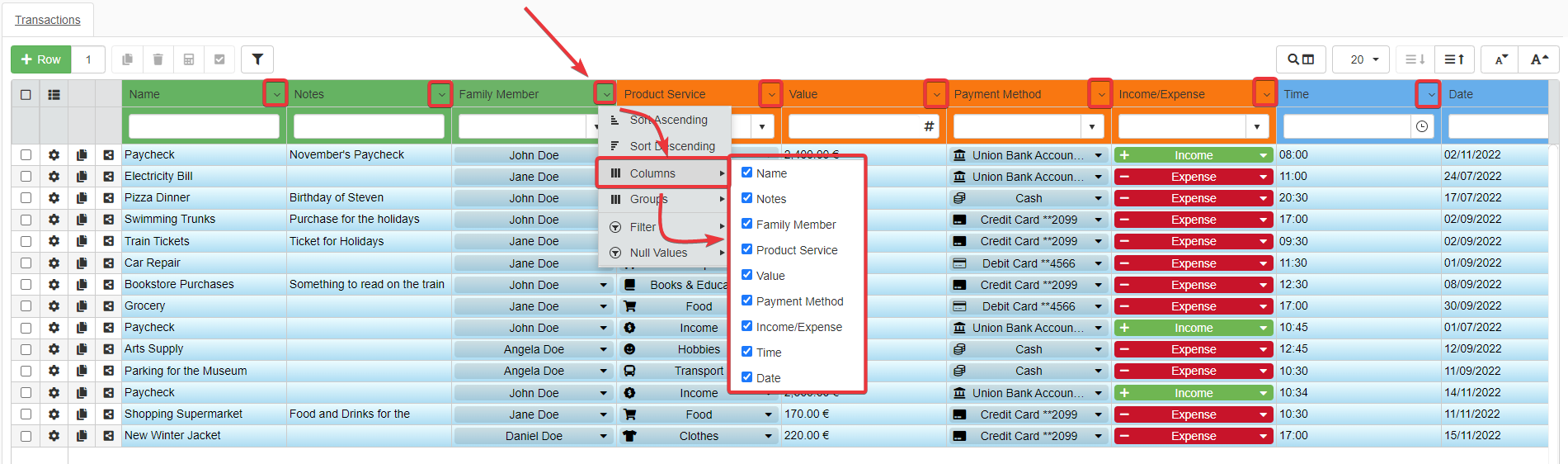The width and height of the screenshot is (1568, 464).
Task: Open the Transactions tab link
Action: 48,20
